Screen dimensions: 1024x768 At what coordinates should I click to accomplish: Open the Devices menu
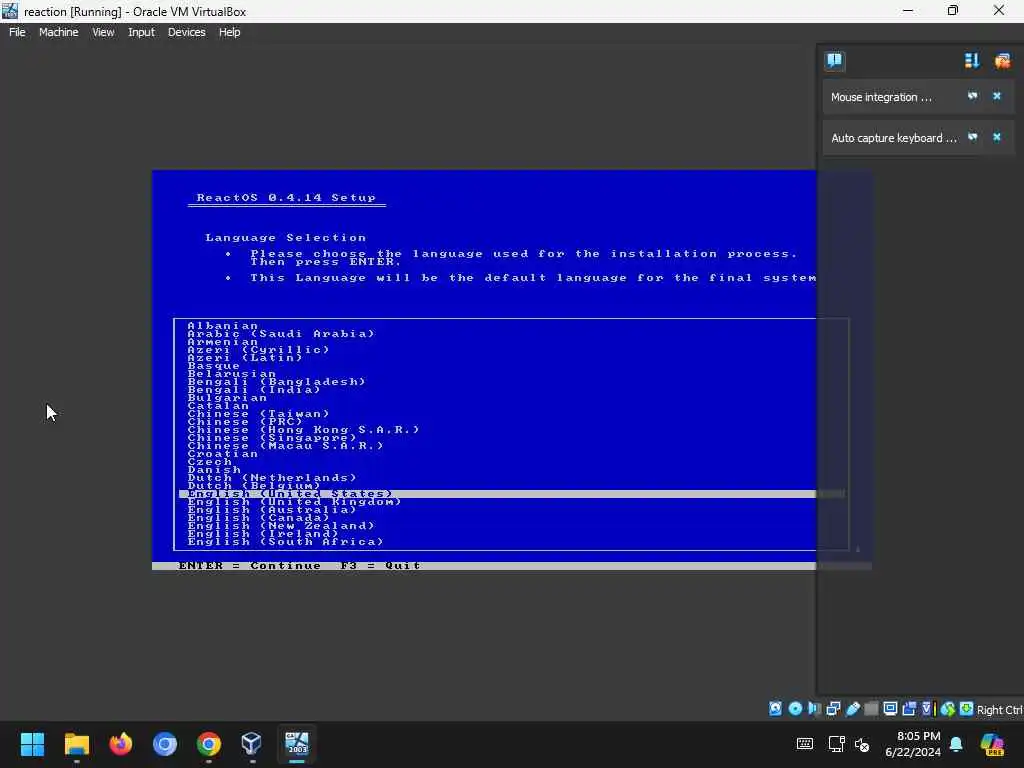point(186,32)
